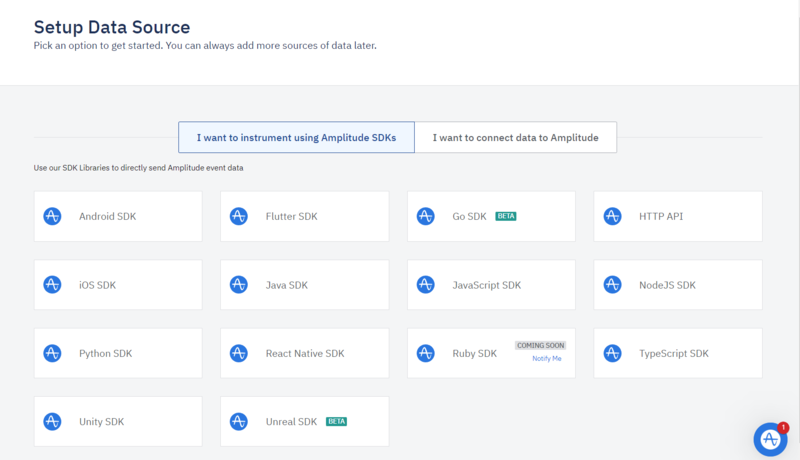The width and height of the screenshot is (800, 460).
Task: Click the Unity SDK Amplitude icon
Action: [x=53, y=422]
